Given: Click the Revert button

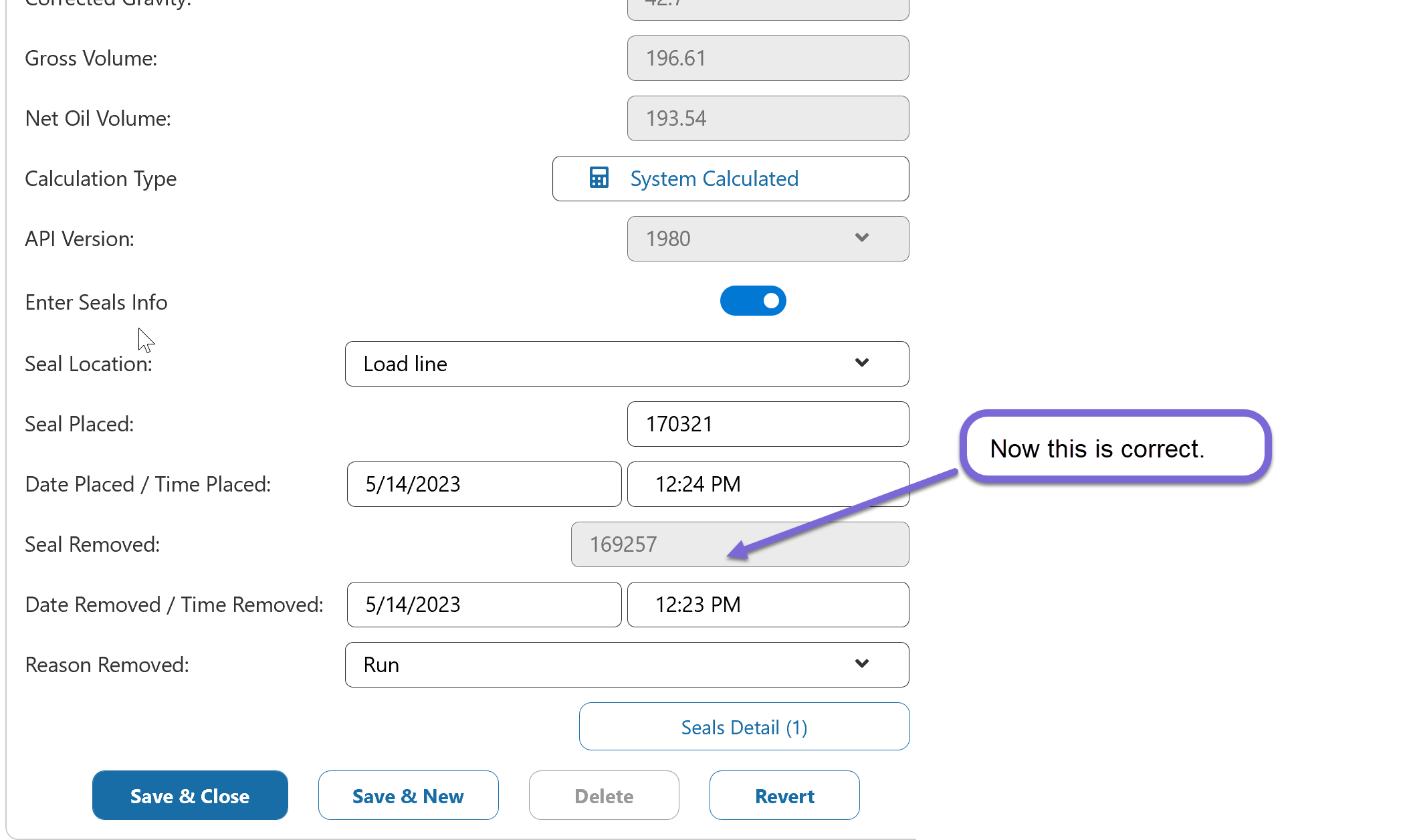Looking at the screenshot, I should point(784,796).
